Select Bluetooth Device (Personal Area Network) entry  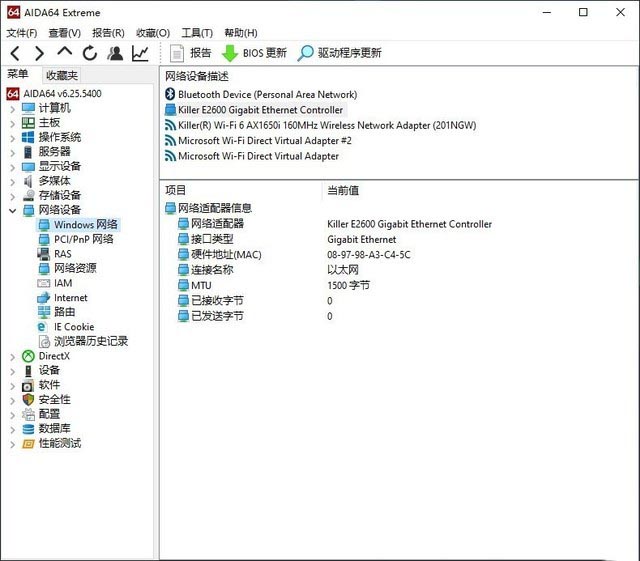261,94
